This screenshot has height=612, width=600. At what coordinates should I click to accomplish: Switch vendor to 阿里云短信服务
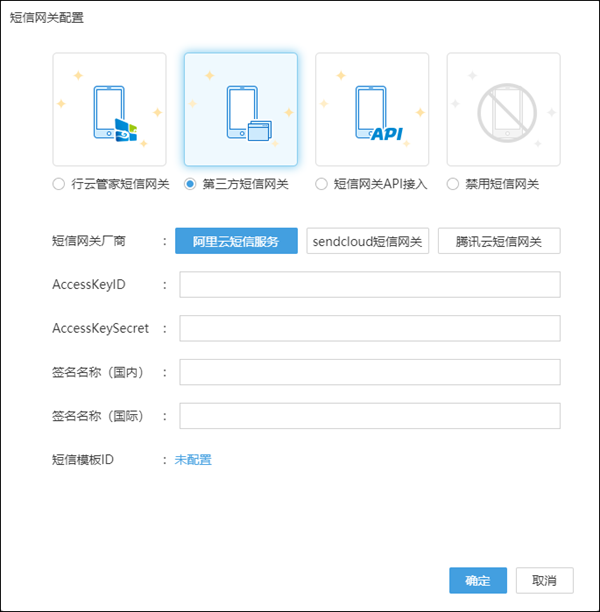point(236,241)
